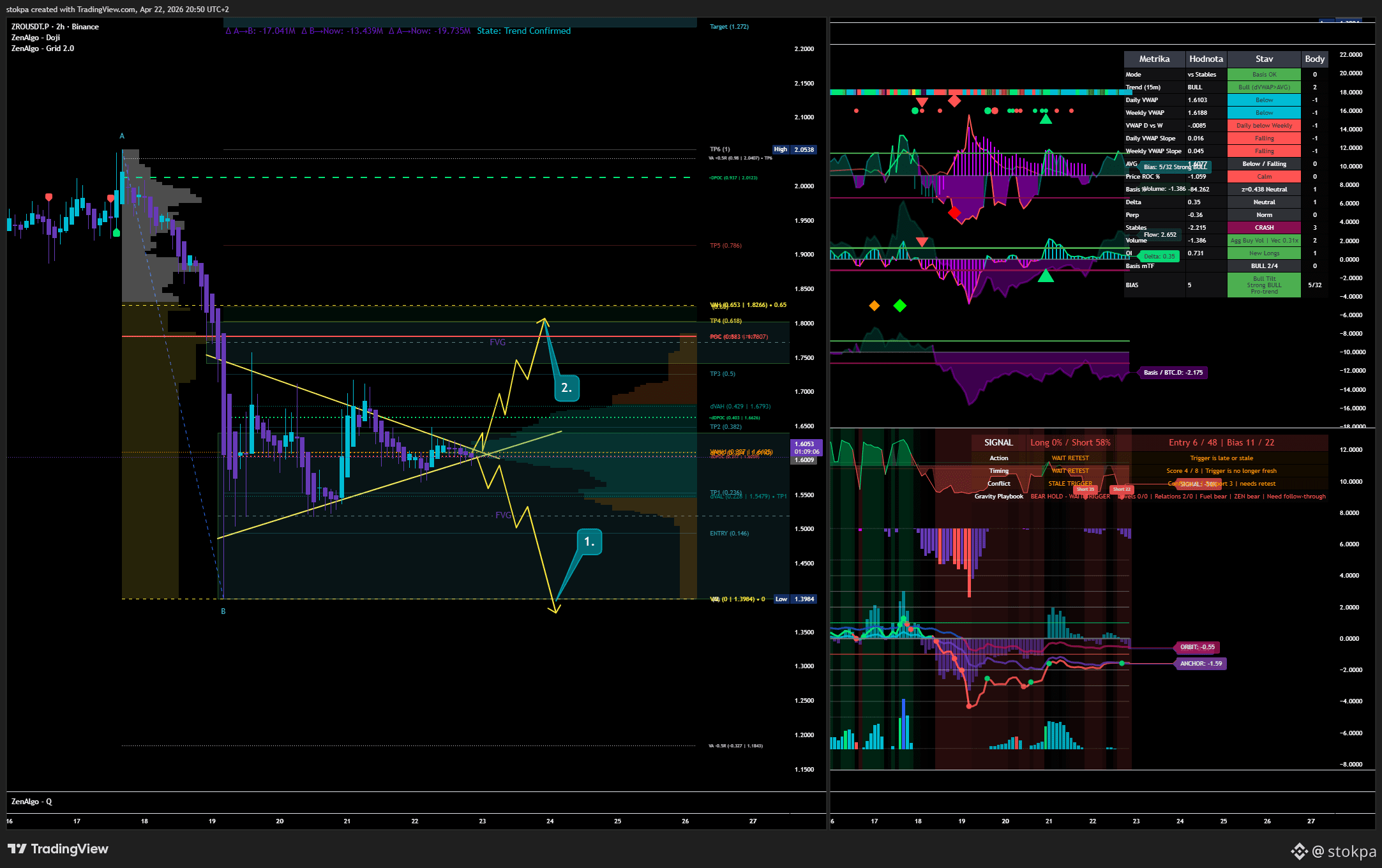This screenshot has height=868, width=1382.
Task: Click the 'BEAR HOLD - WAIT TRIGGER' text
Action: [x=1070, y=497]
